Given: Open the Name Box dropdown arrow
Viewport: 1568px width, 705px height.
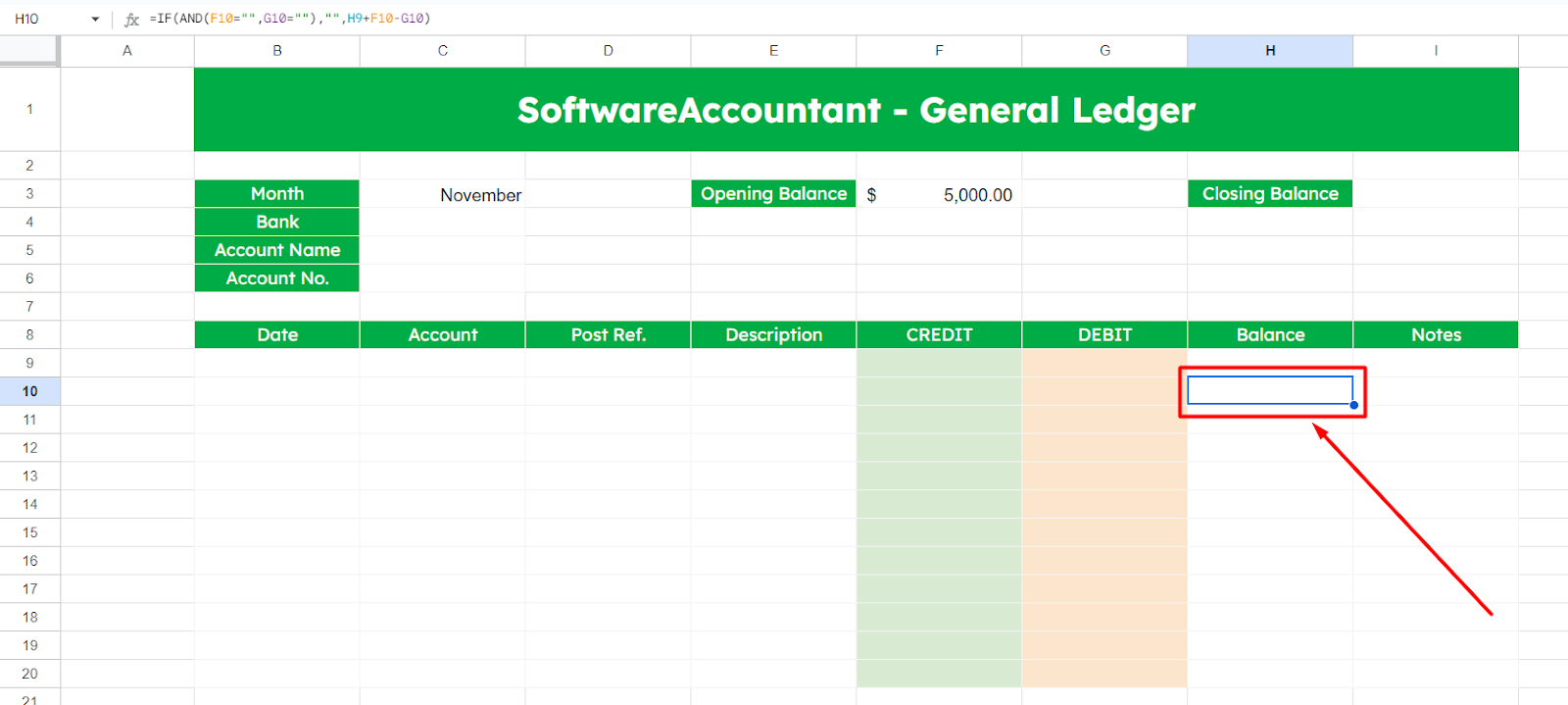Looking at the screenshot, I should (95, 19).
